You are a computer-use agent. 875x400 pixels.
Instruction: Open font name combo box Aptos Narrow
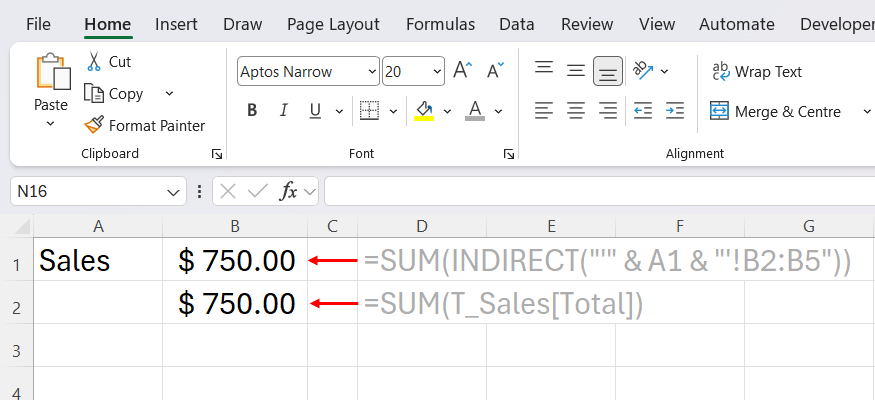coord(308,71)
